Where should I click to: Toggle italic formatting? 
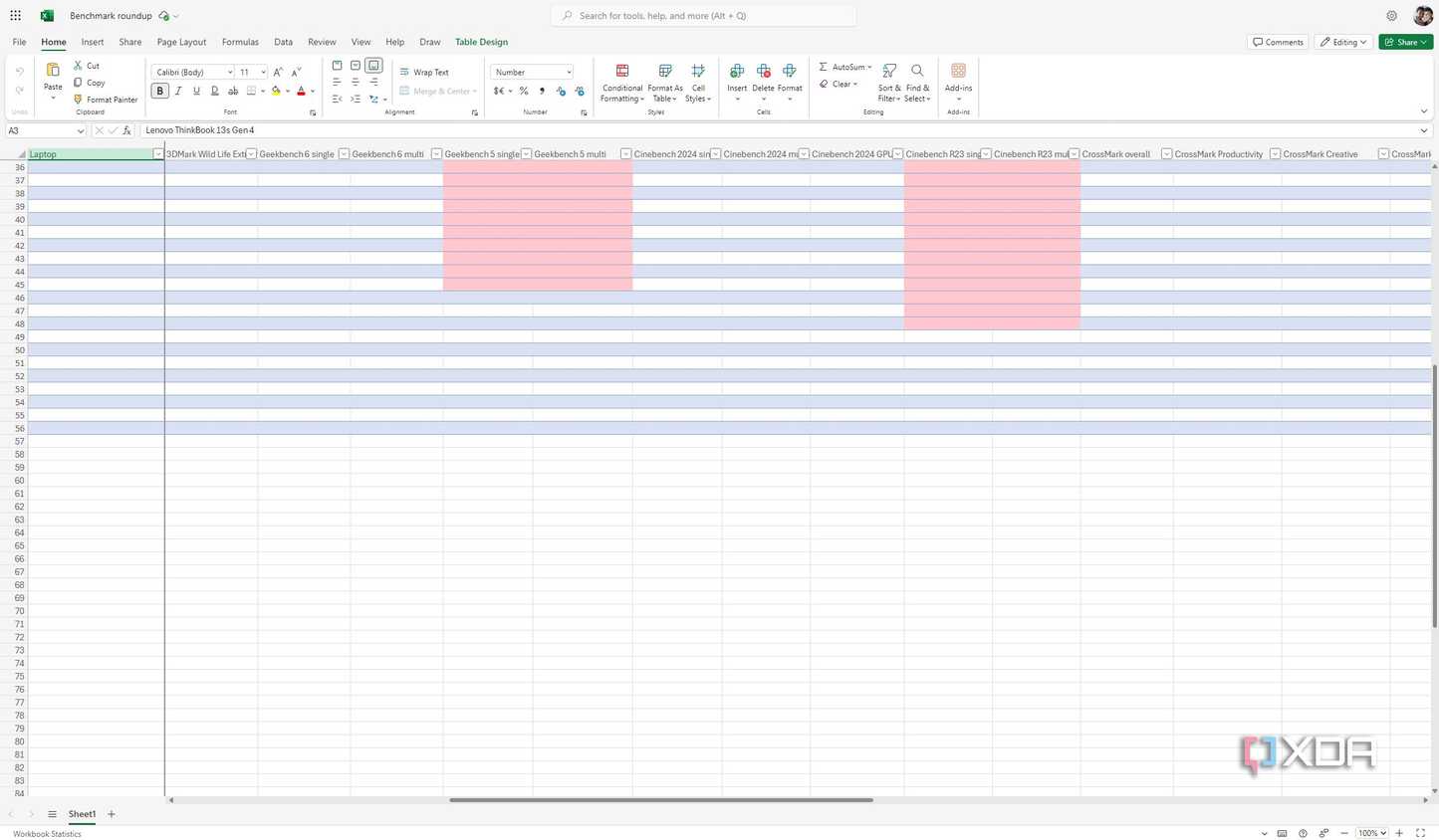point(178,91)
